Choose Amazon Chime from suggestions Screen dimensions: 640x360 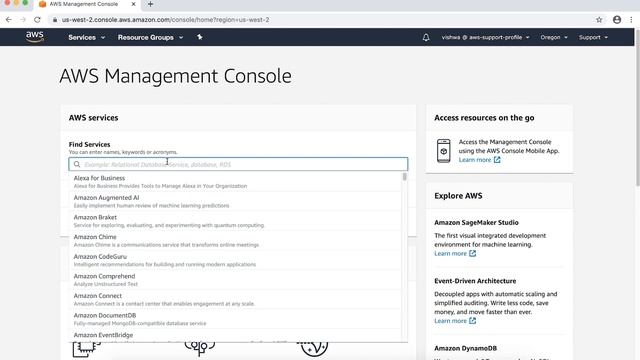235,240
